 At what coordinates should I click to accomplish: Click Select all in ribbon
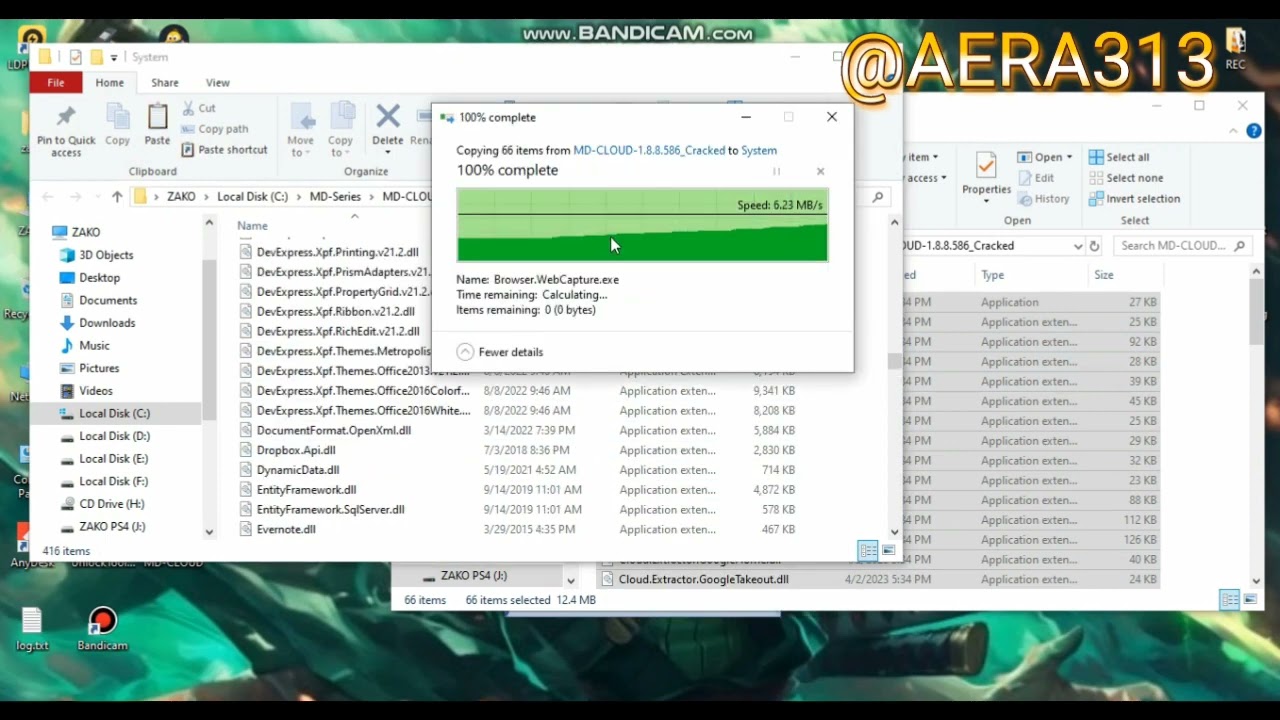(x=1119, y=157)
